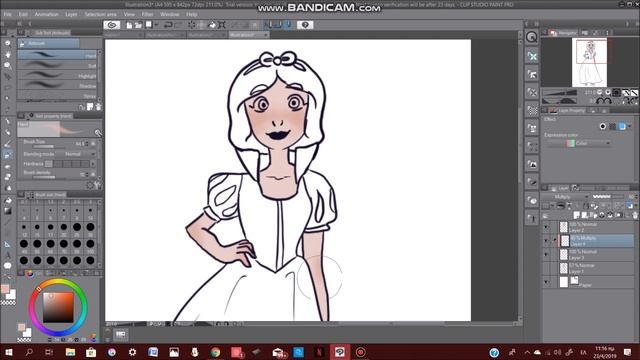Image resolution: width=640 pixels, height=360 pixels.
Task: Click the New raster layer icon
Action: (x=576, y=215)
